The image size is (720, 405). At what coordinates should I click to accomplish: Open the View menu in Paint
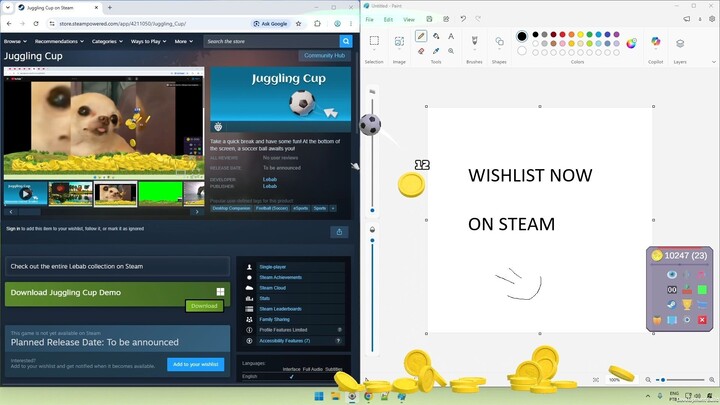point(409,19)
